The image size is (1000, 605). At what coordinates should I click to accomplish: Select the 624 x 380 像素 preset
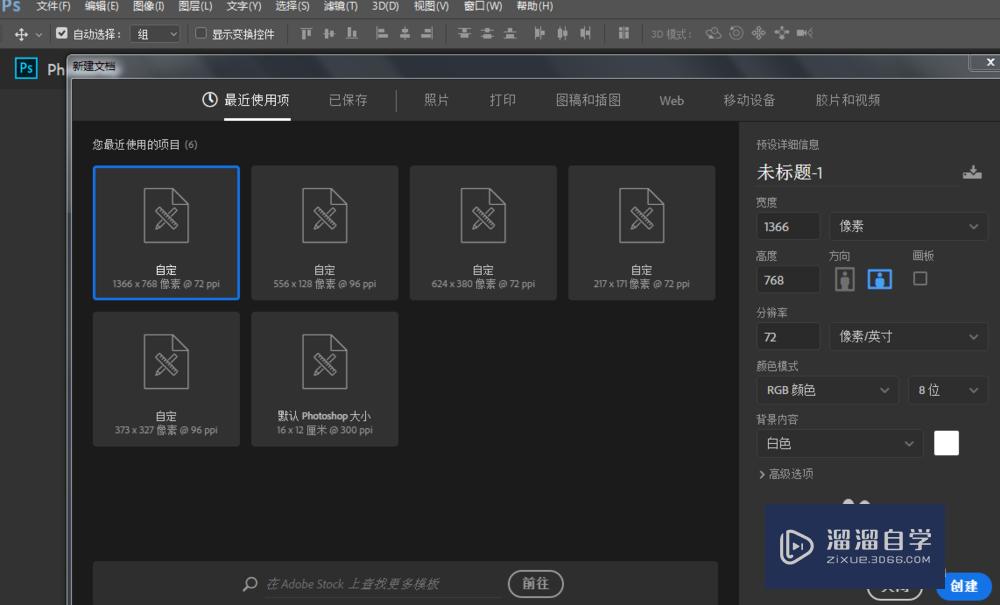483,233
